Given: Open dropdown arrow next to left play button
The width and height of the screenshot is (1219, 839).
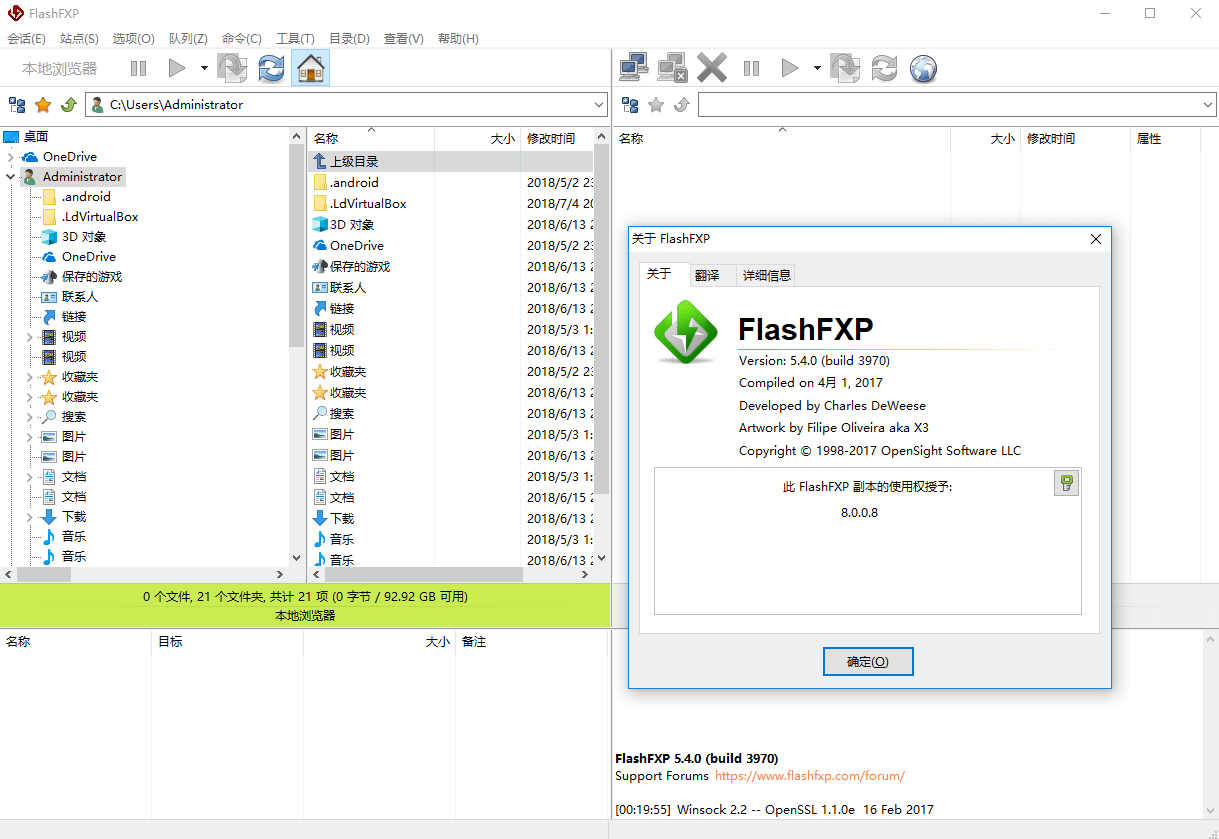Looking at the screenshot, I should (204, 68).
